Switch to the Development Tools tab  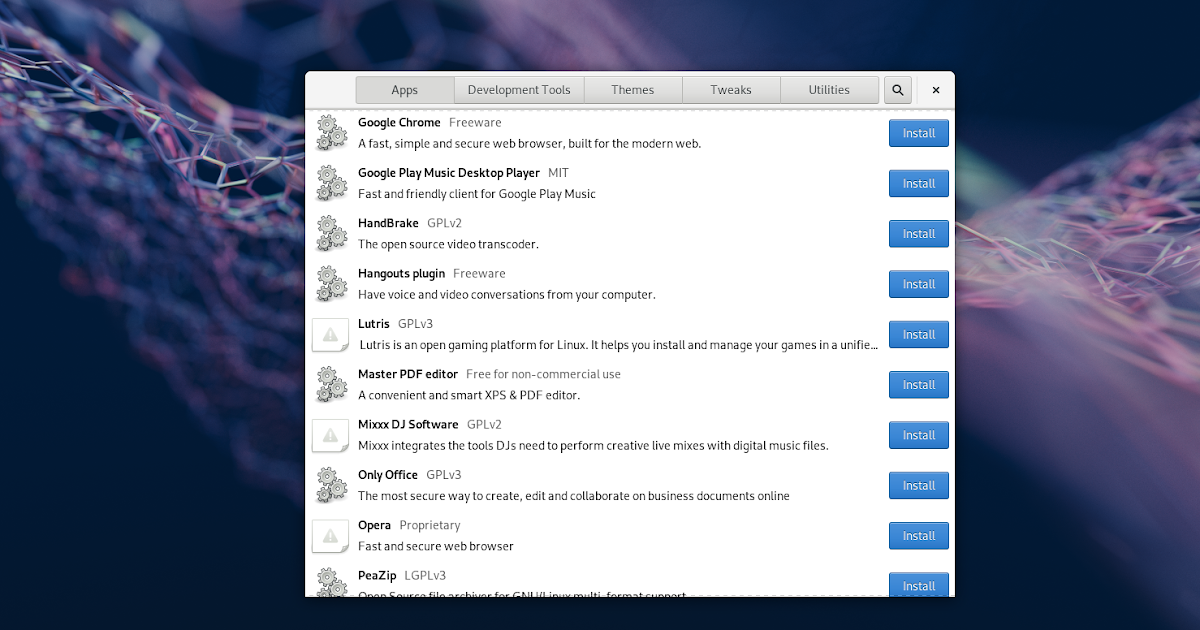519,89
